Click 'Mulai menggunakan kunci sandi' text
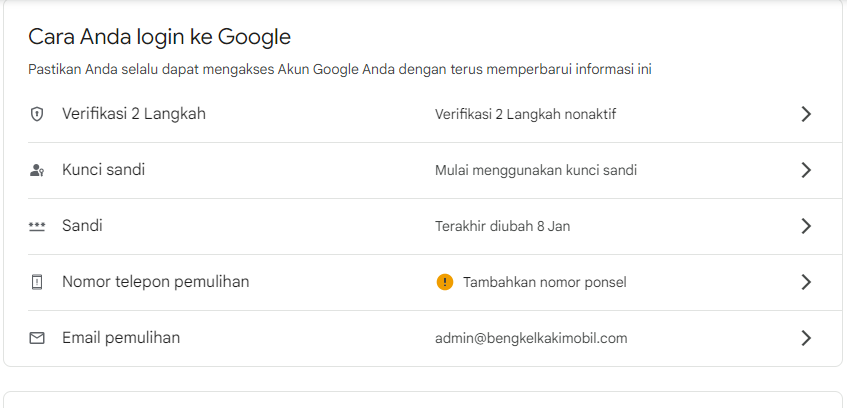This screenshot has height=408, width=847. (535, 170)
